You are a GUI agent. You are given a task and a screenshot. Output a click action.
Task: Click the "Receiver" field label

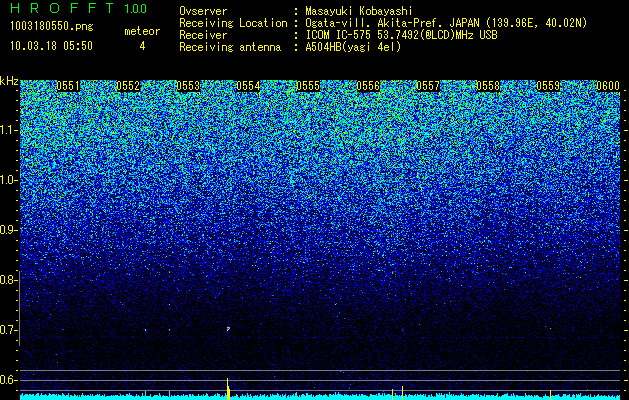pos(203,35)
